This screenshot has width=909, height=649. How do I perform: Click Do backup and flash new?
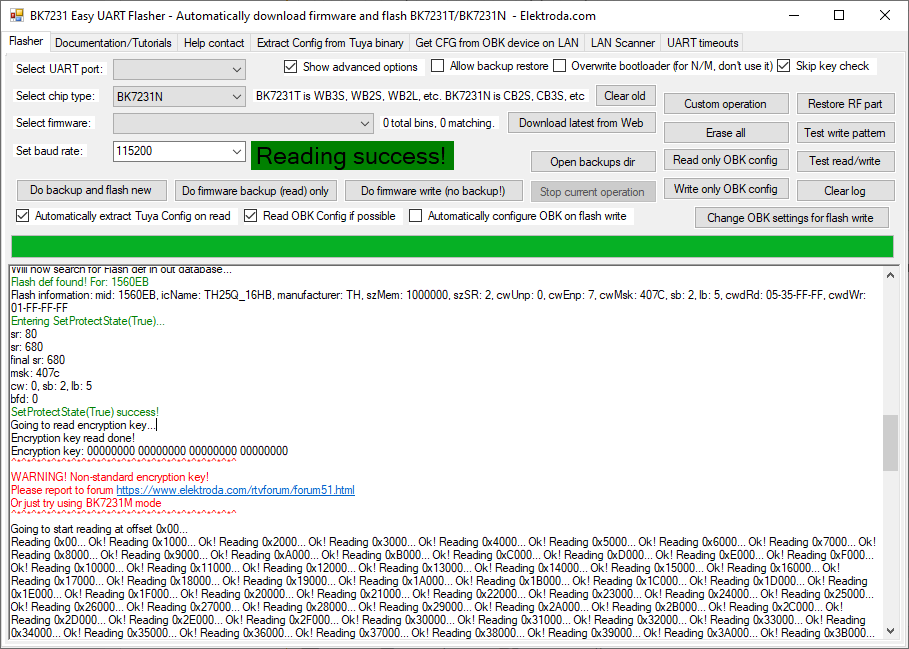(91, 190)
